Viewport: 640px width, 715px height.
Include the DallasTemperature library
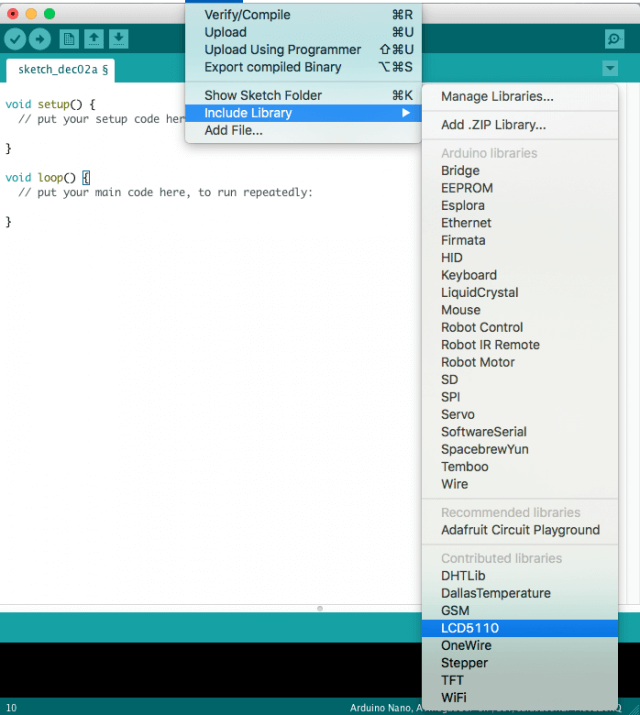pos(520,593)
